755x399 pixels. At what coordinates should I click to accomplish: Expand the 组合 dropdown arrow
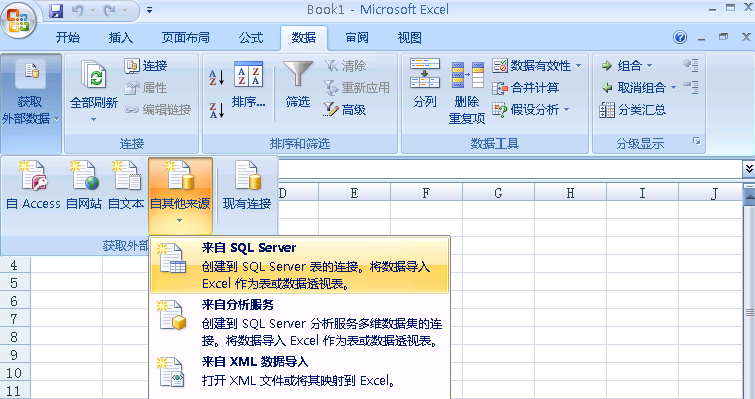pos(650,65)
